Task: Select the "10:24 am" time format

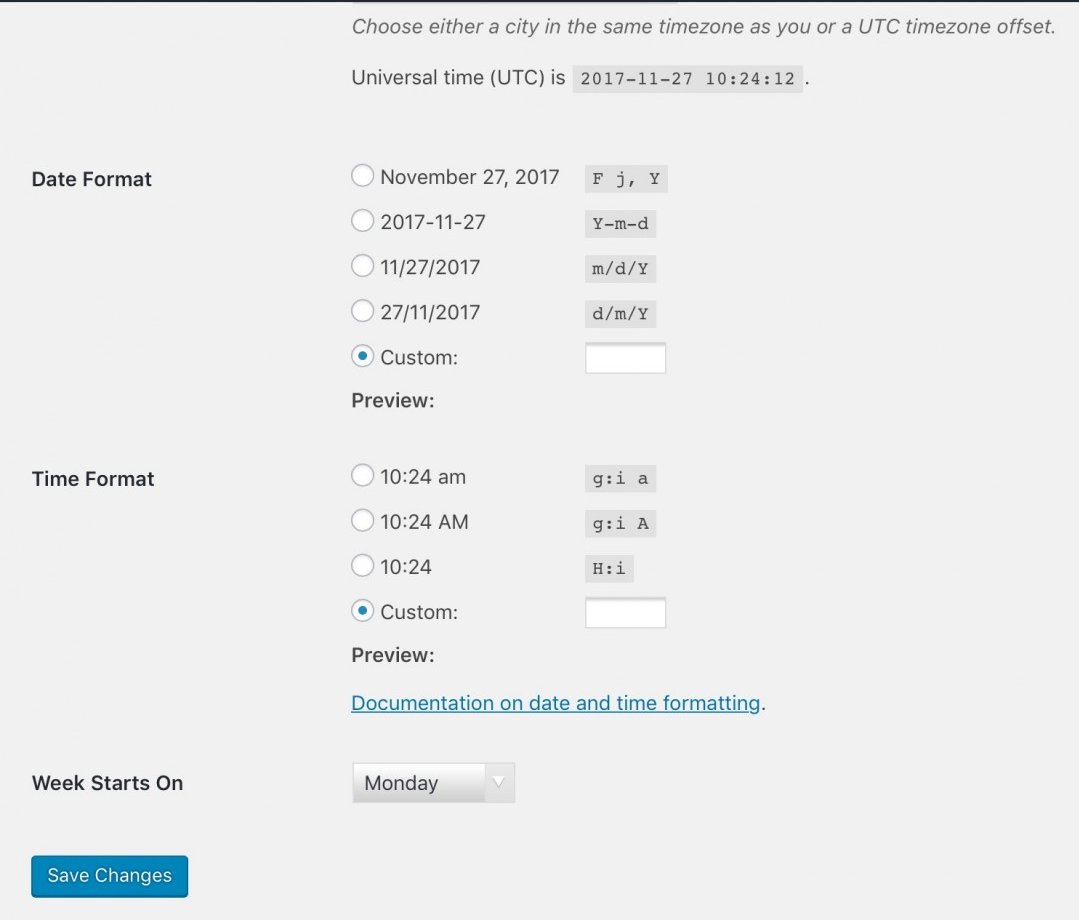Action: point(362,475)
